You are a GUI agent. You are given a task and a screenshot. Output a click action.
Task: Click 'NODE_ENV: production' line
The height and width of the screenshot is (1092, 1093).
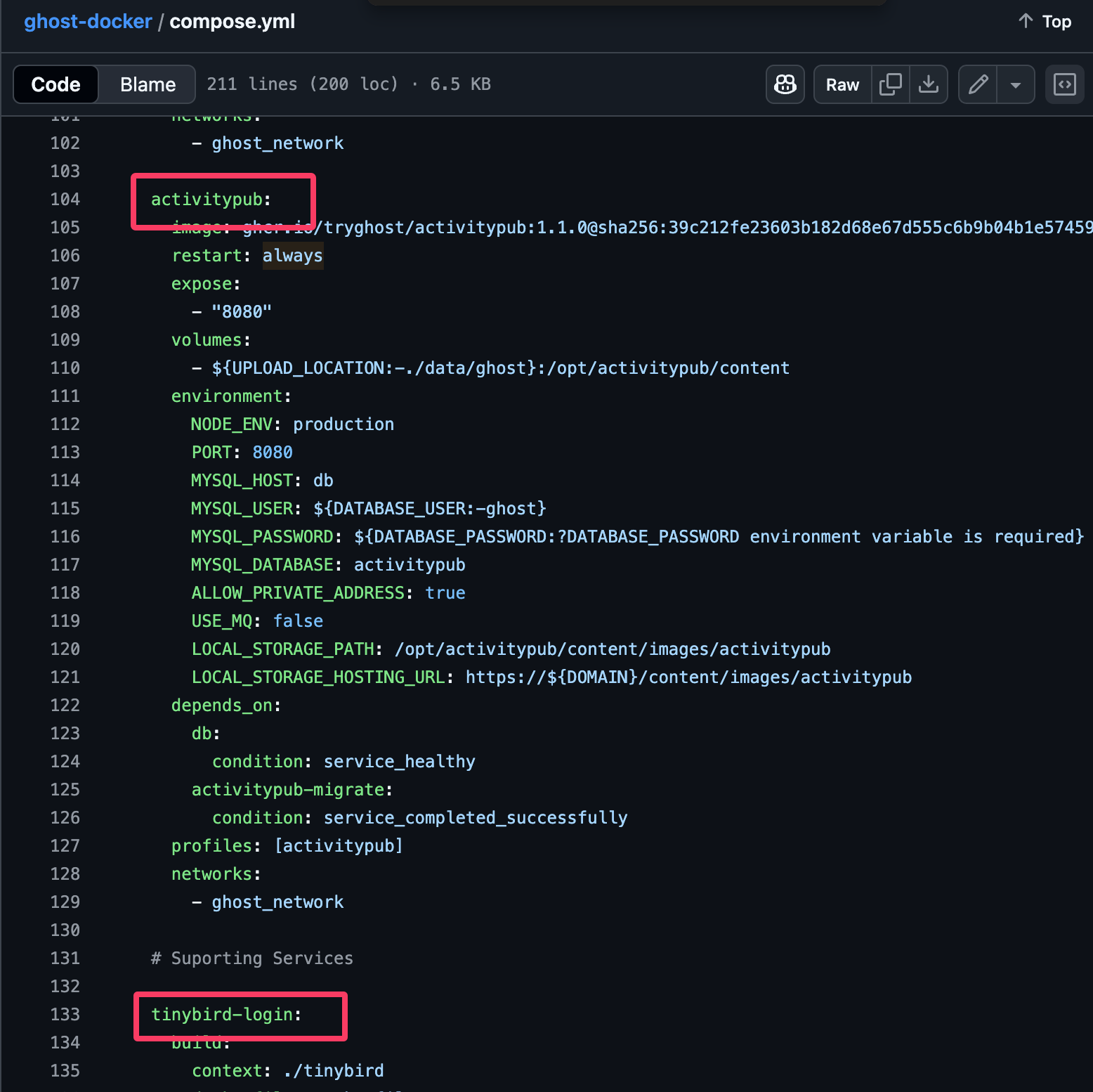pos(292,424)
